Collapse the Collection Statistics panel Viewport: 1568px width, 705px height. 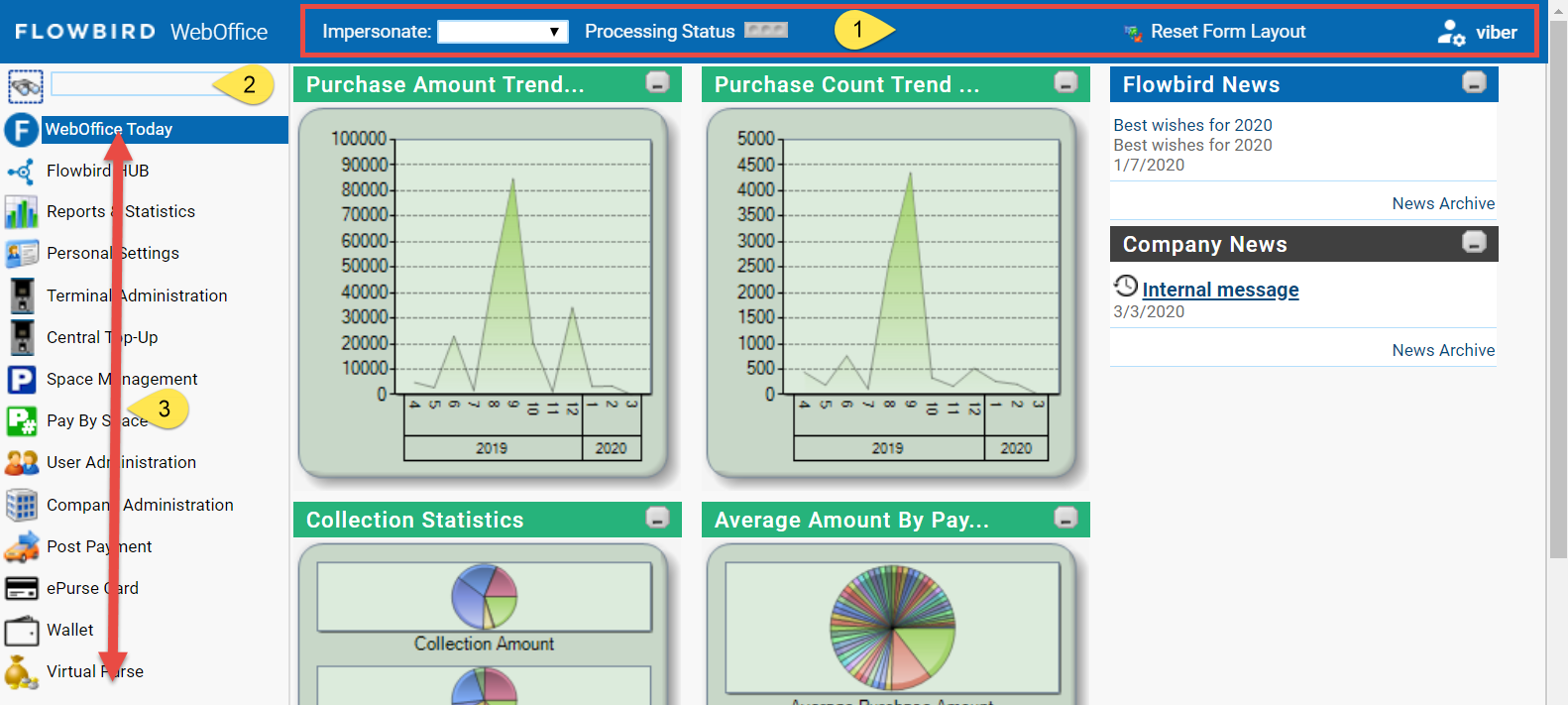(658, 518)
